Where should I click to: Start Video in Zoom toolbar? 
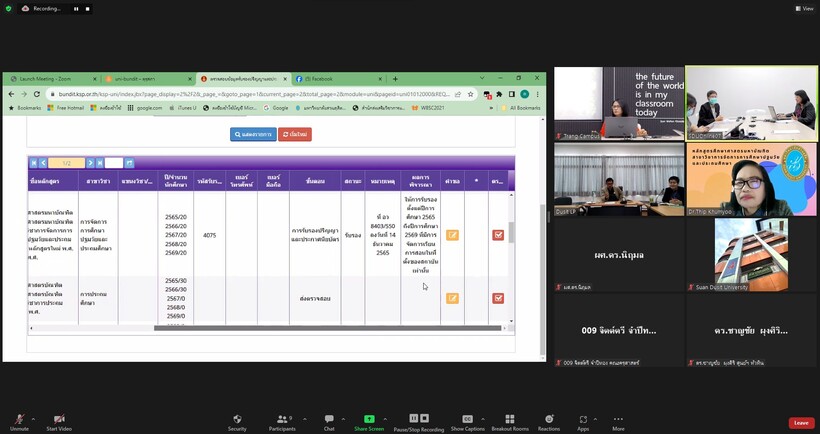click(59, 422)
